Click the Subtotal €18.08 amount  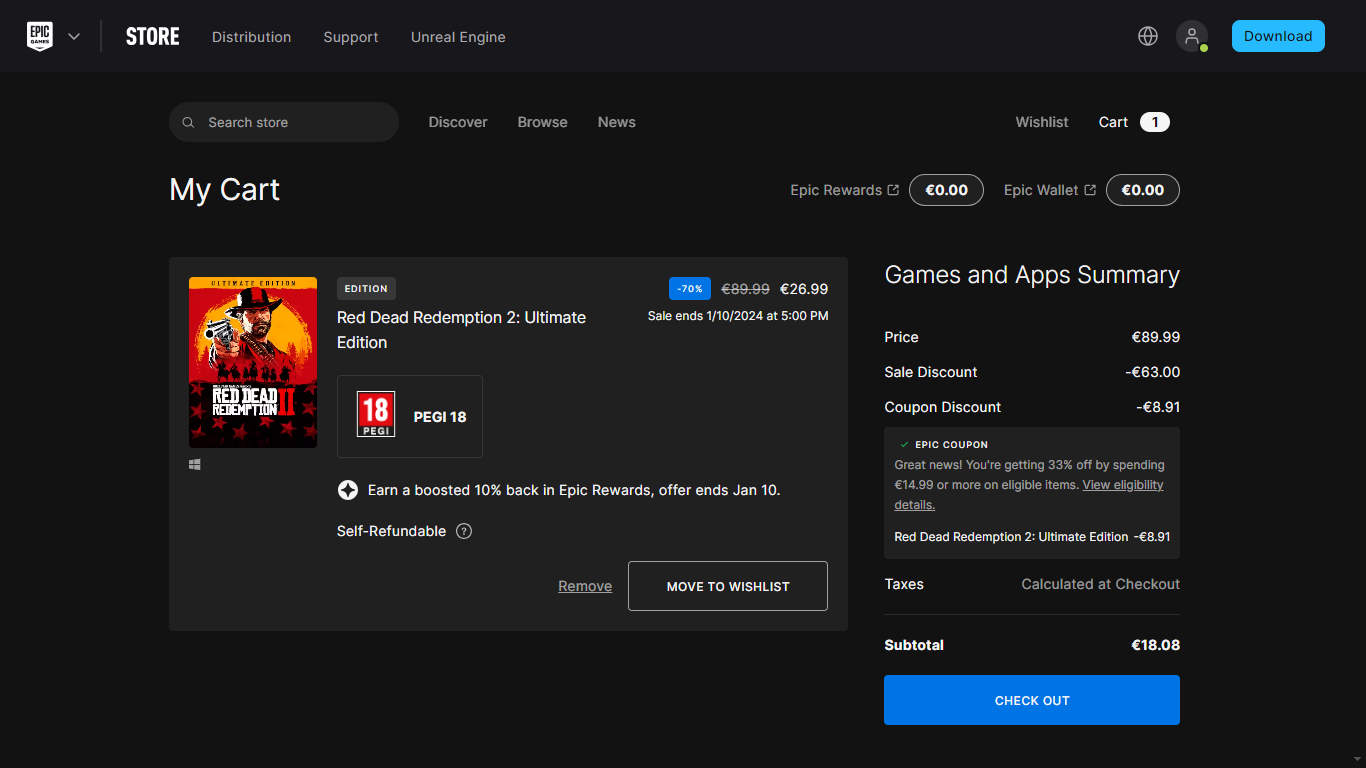pyautogui.click(x=1155, y=645)
